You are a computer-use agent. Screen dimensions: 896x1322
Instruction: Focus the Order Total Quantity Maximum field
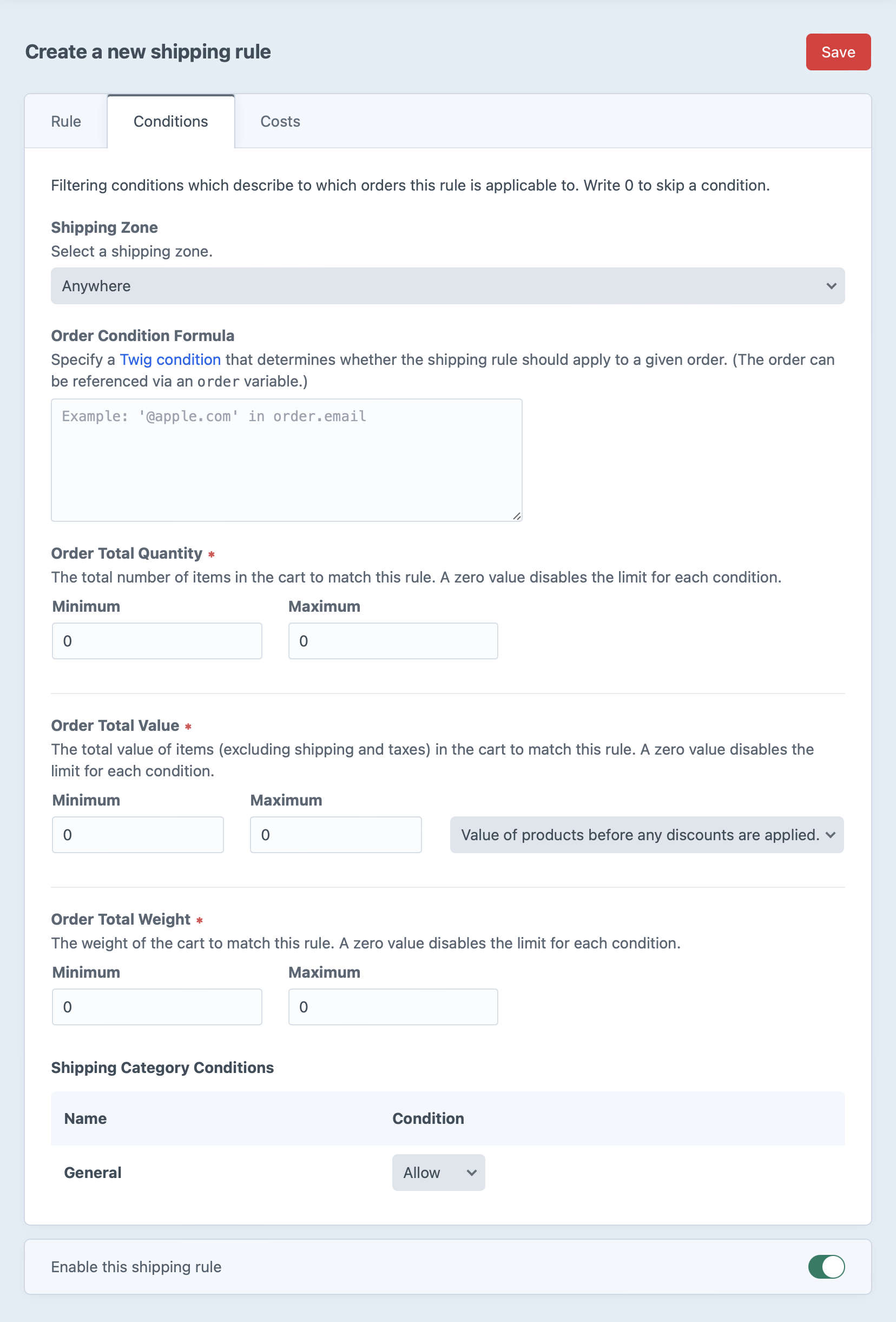(x=393, y=640)
